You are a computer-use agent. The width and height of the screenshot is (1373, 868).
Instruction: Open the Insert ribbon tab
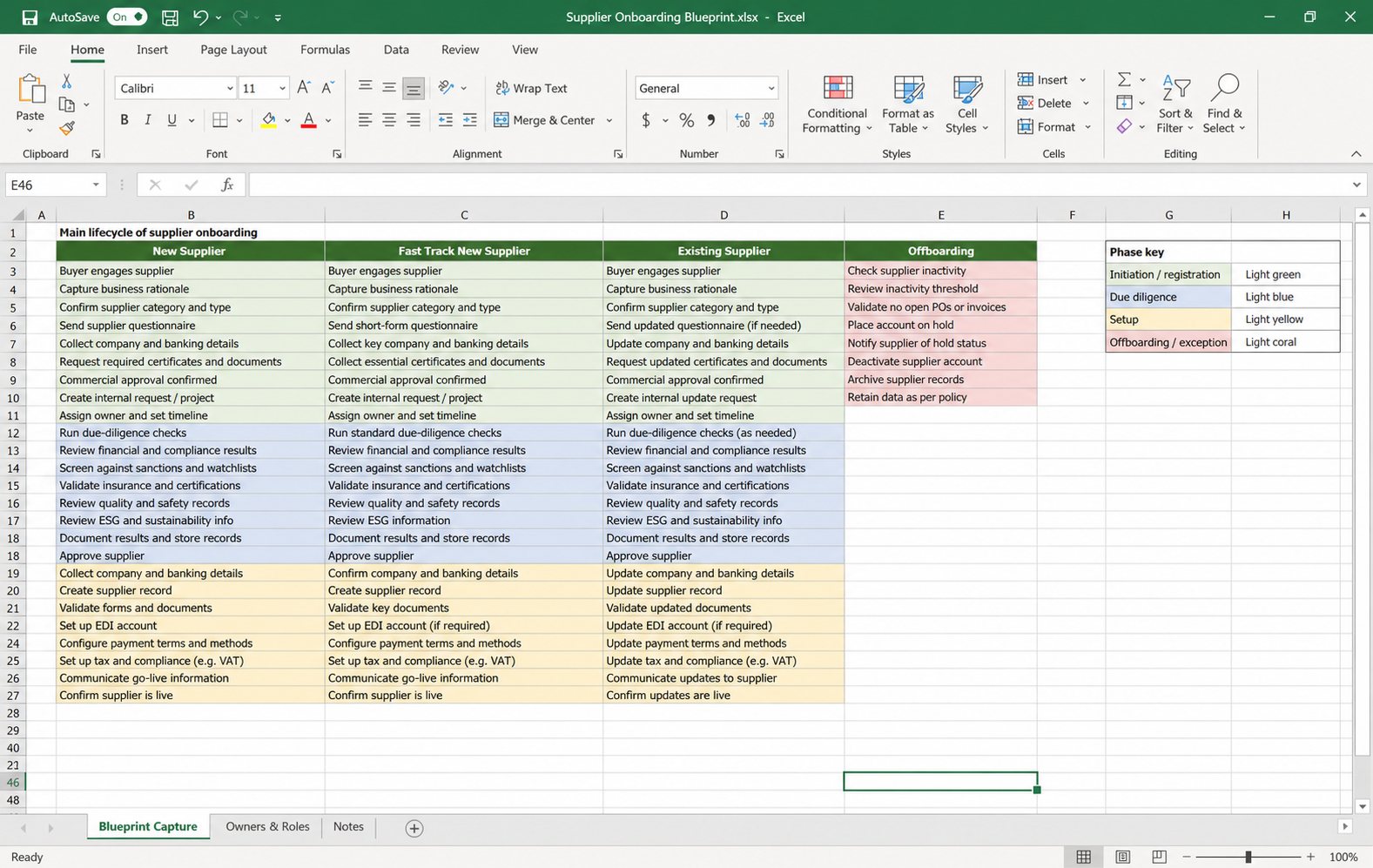click(x=152, y=50)
